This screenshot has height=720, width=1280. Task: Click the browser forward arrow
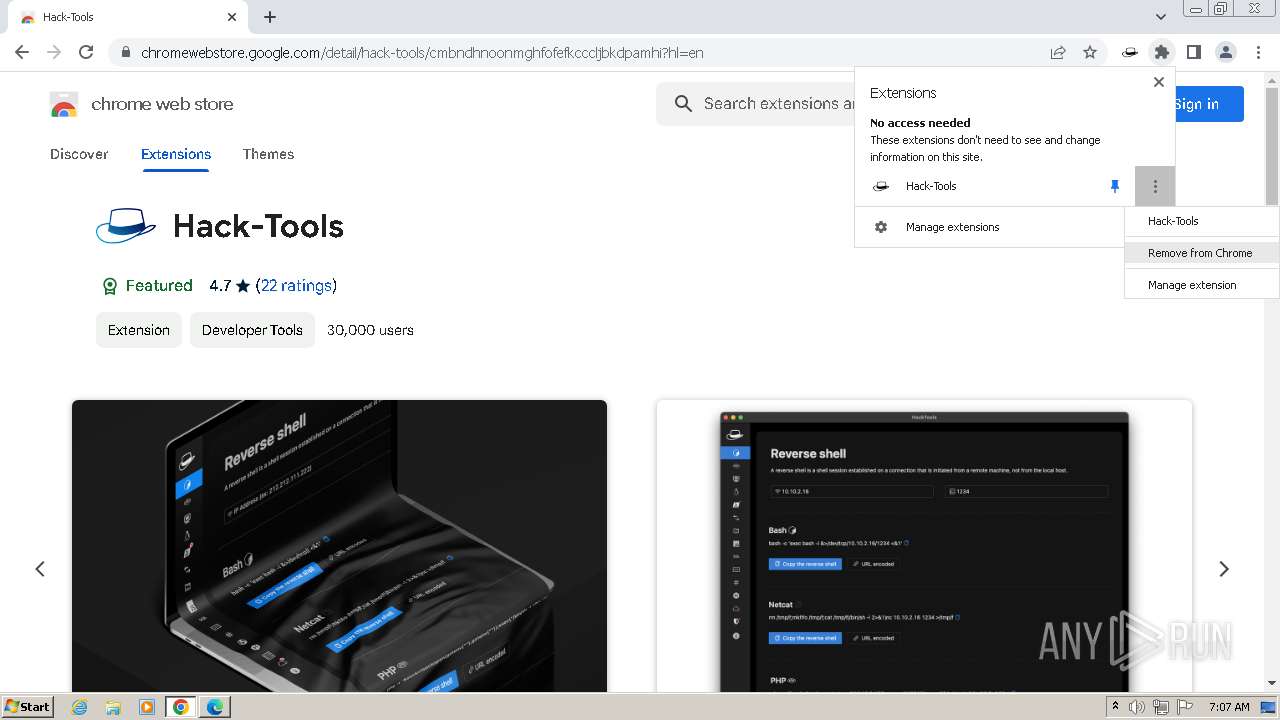click(54, 52)
